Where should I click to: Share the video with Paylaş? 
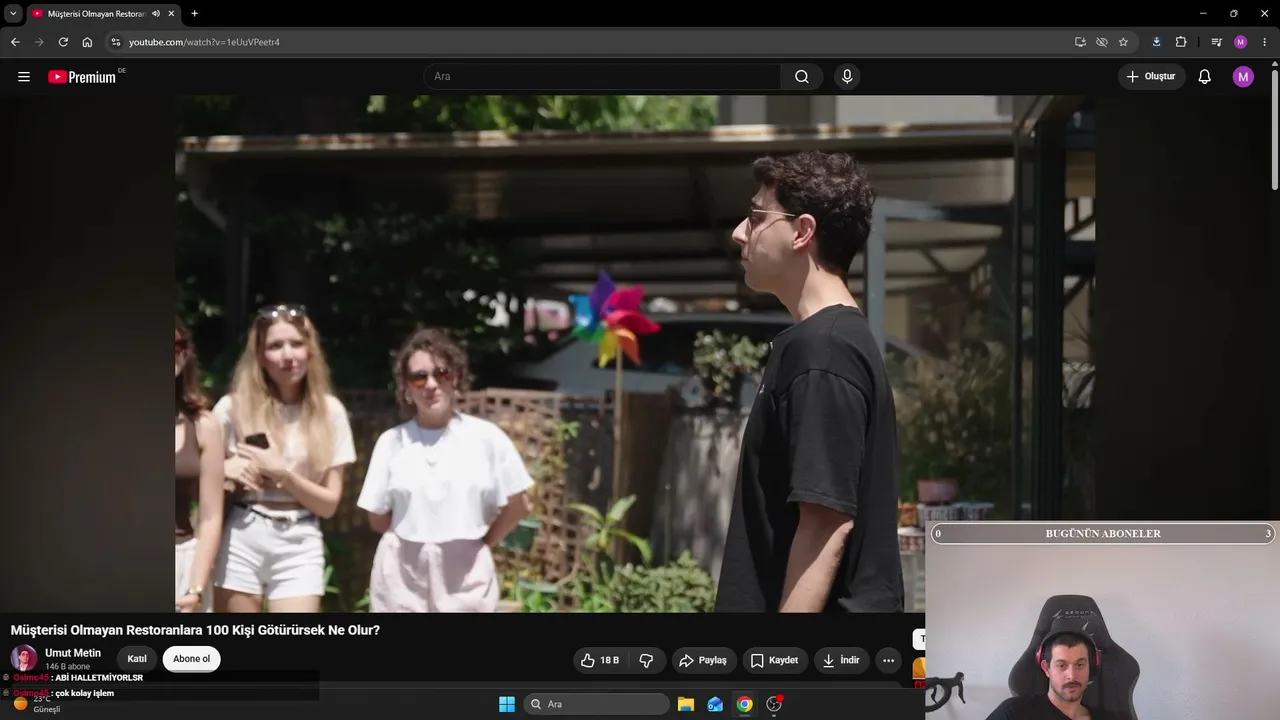pyautogui.click(x=702, y=660)
